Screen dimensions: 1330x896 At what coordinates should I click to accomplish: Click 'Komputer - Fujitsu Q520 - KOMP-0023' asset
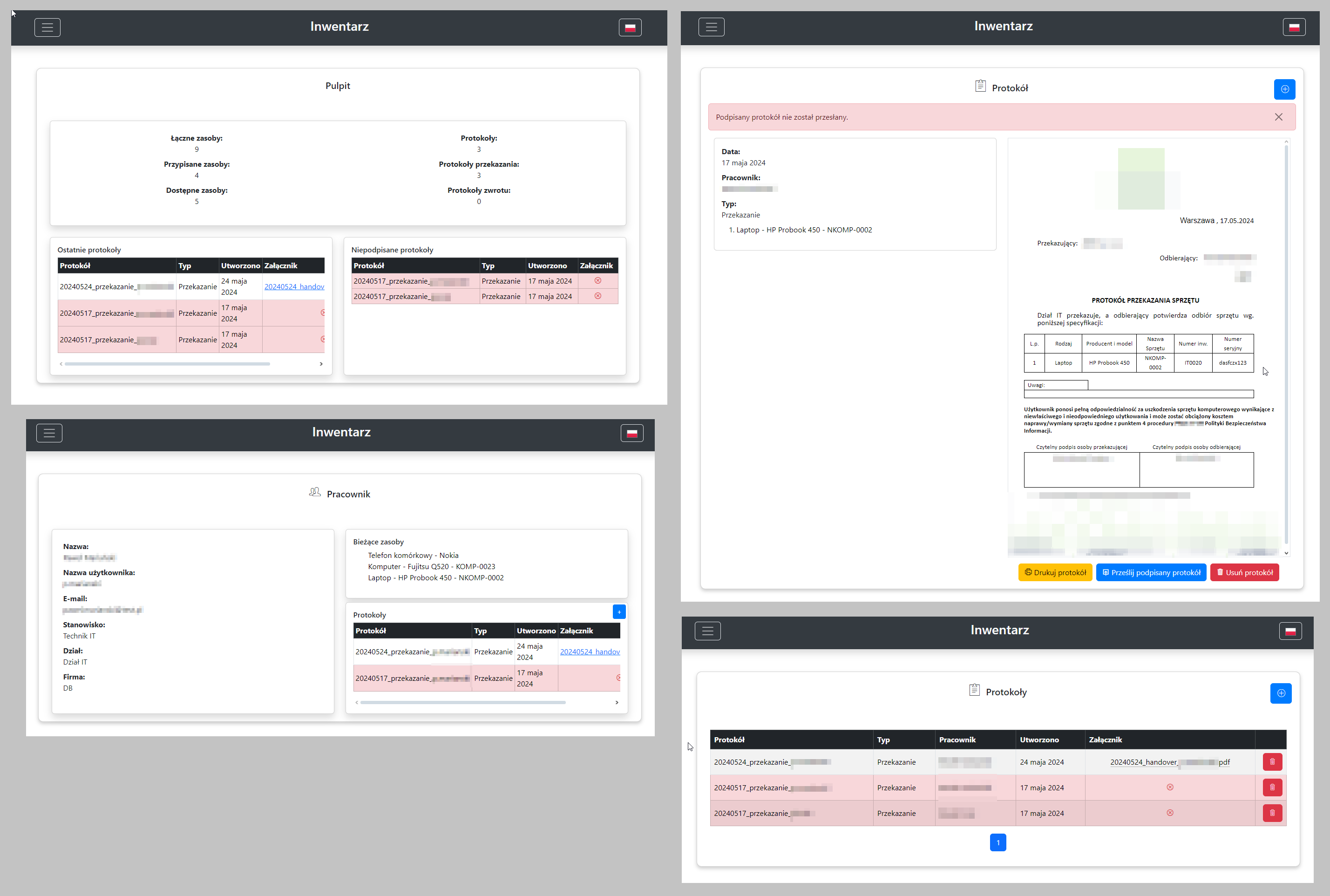coord(431,567)
